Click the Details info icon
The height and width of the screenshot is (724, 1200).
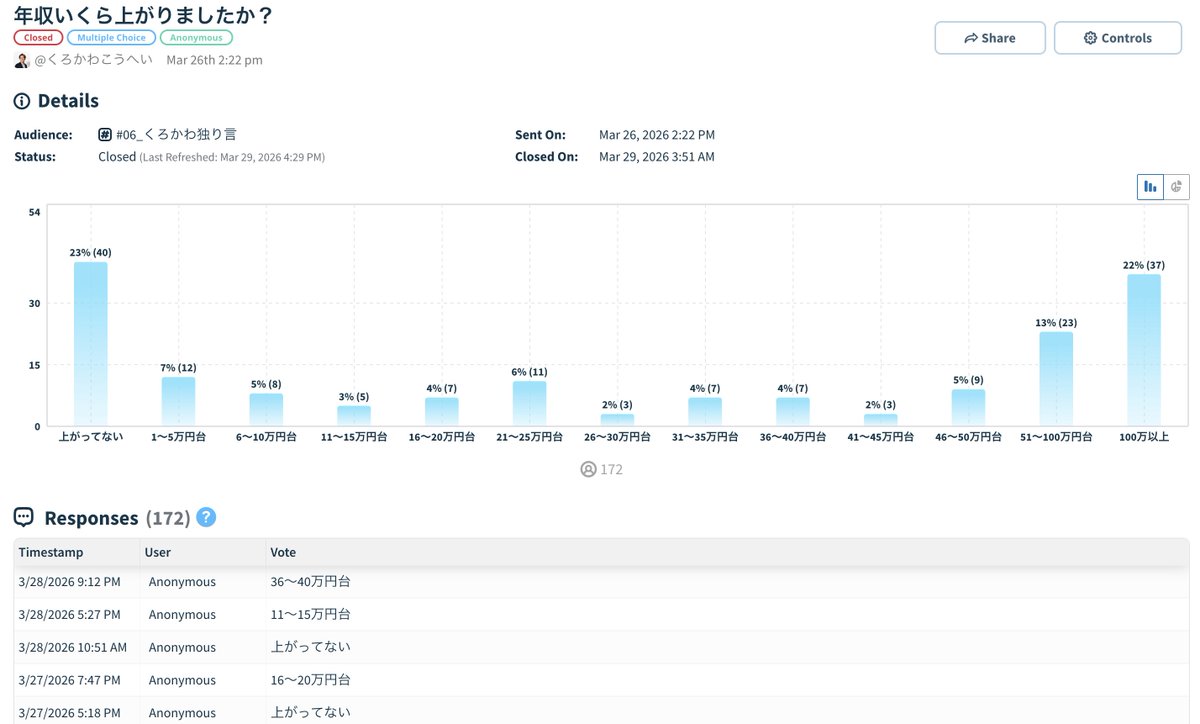[22, 101]
